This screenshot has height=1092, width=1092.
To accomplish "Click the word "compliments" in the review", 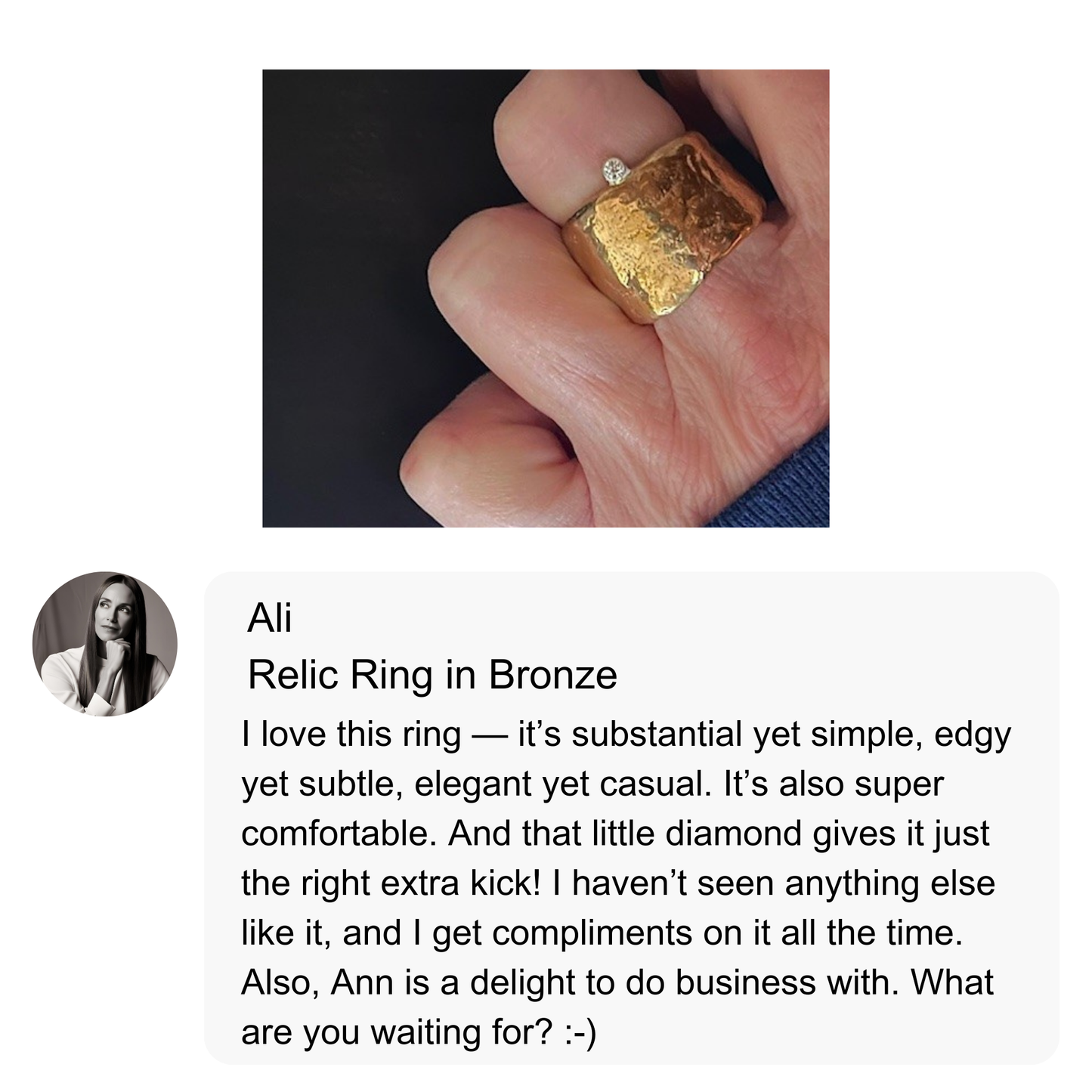I will click(592, 933).
